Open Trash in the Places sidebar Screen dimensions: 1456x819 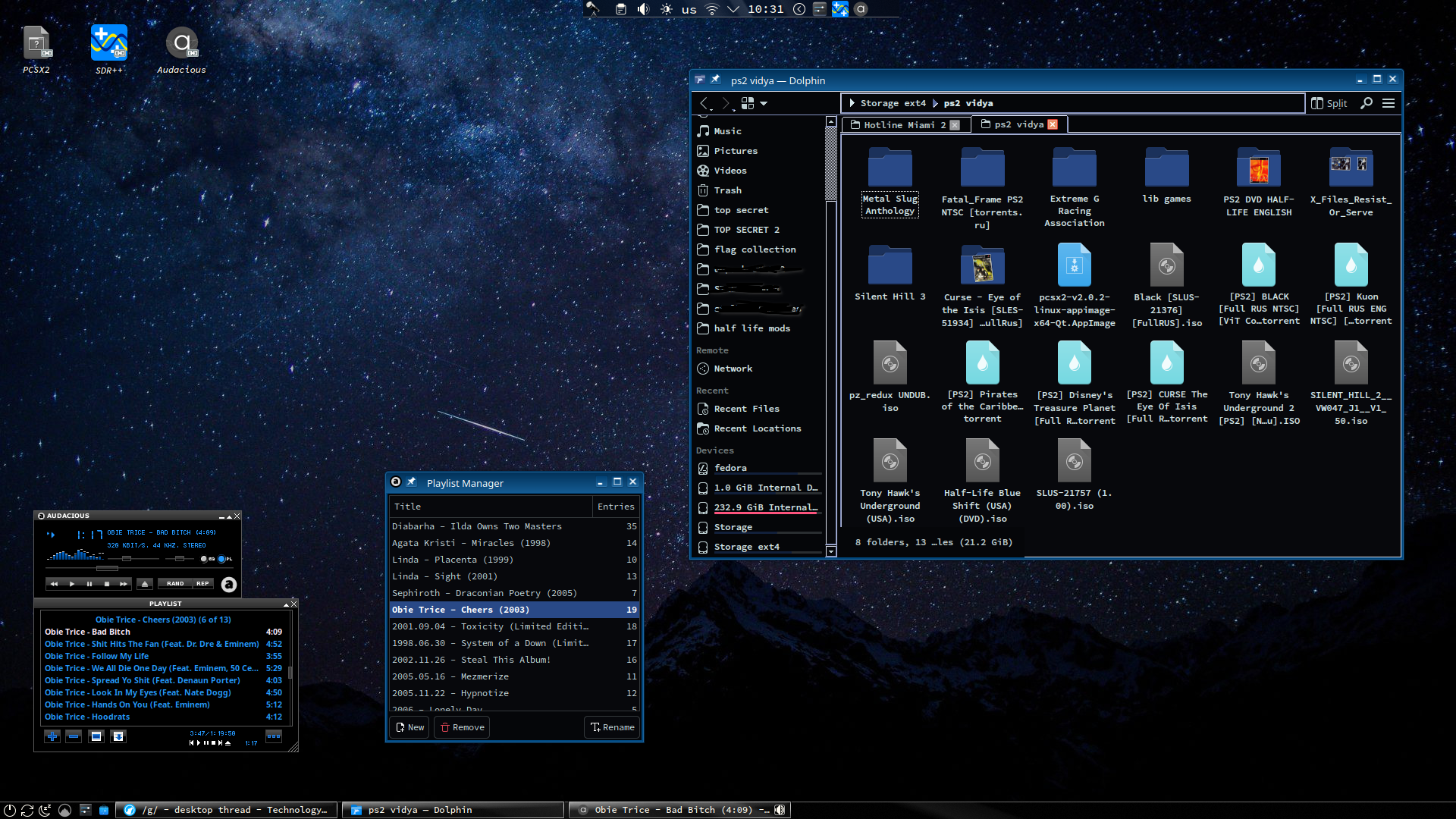[x=758, y=190]
